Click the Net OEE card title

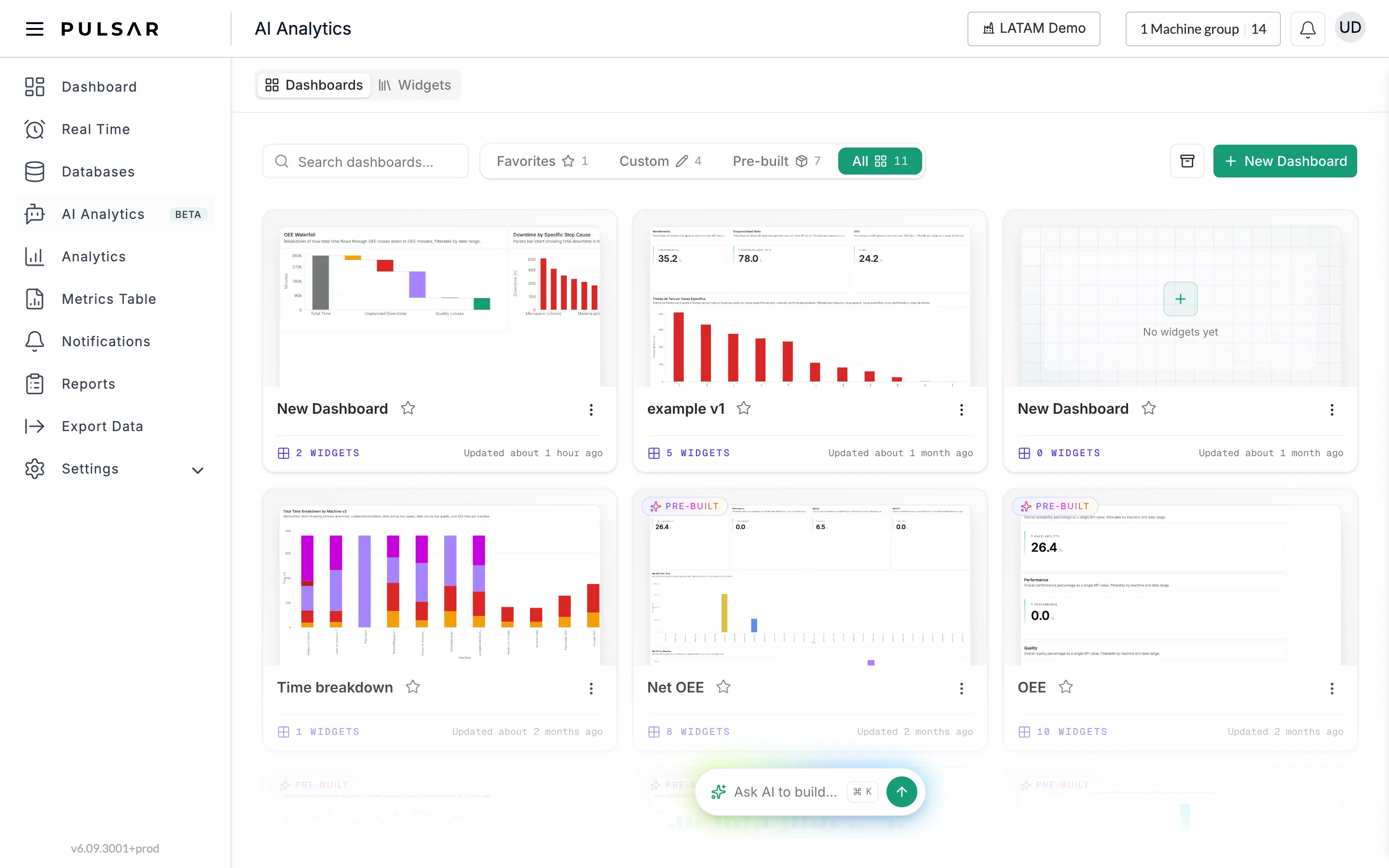point(676,687)
